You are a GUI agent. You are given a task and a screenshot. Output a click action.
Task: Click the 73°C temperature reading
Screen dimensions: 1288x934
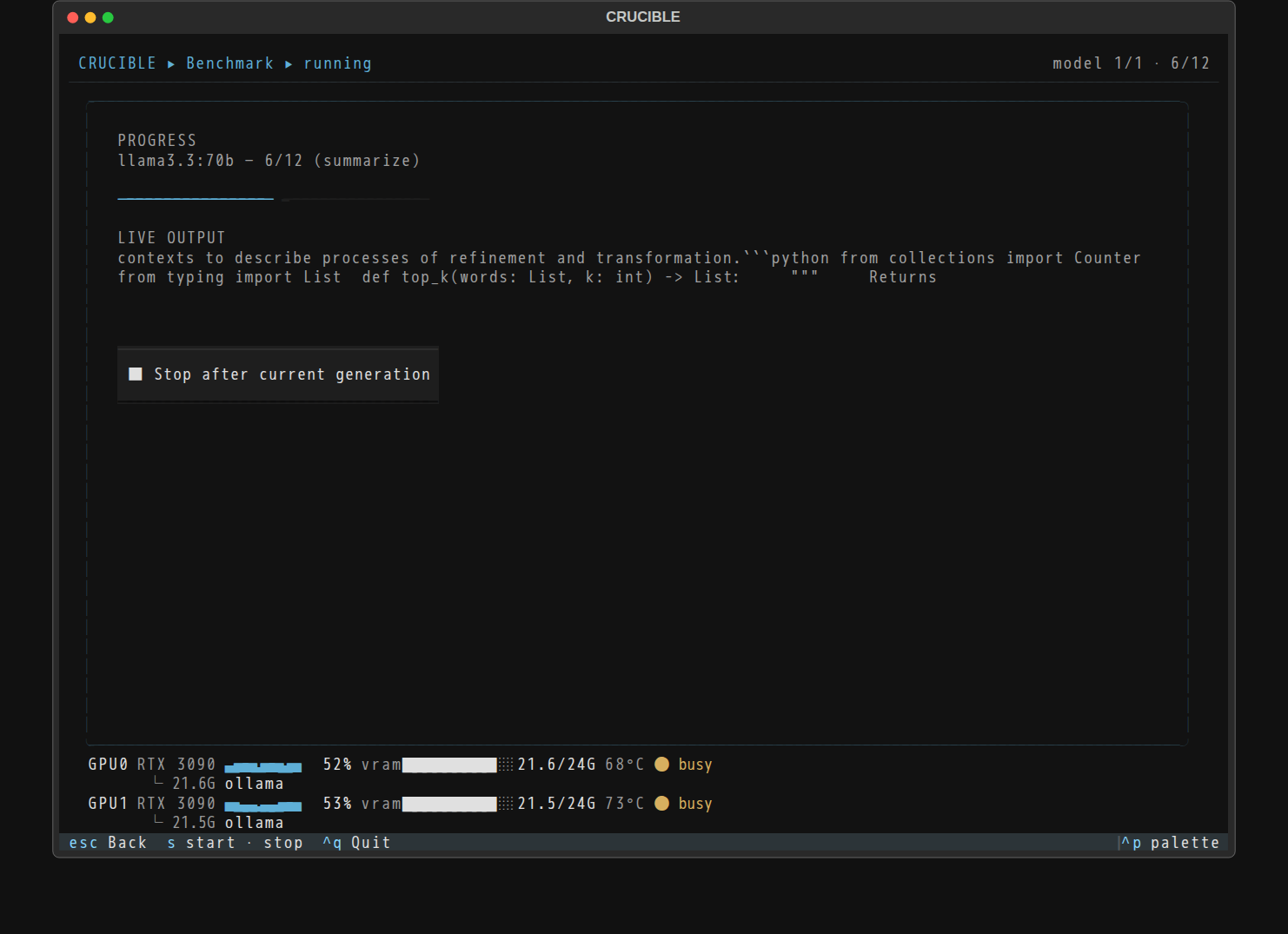(625, 804)
